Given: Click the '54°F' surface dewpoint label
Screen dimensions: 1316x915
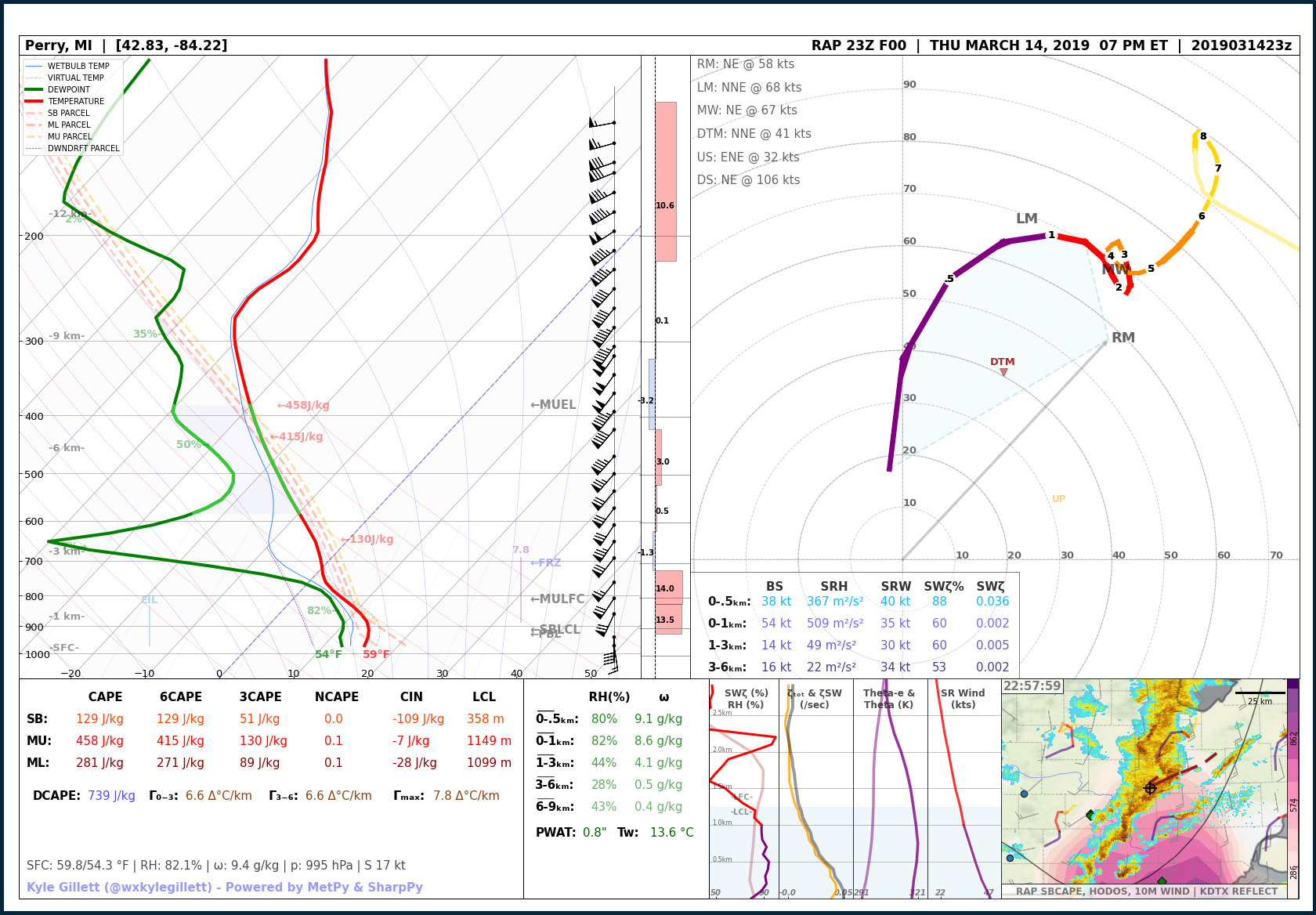Looking at the screenshot, I should pyautogui.click(x=328, y=654).
